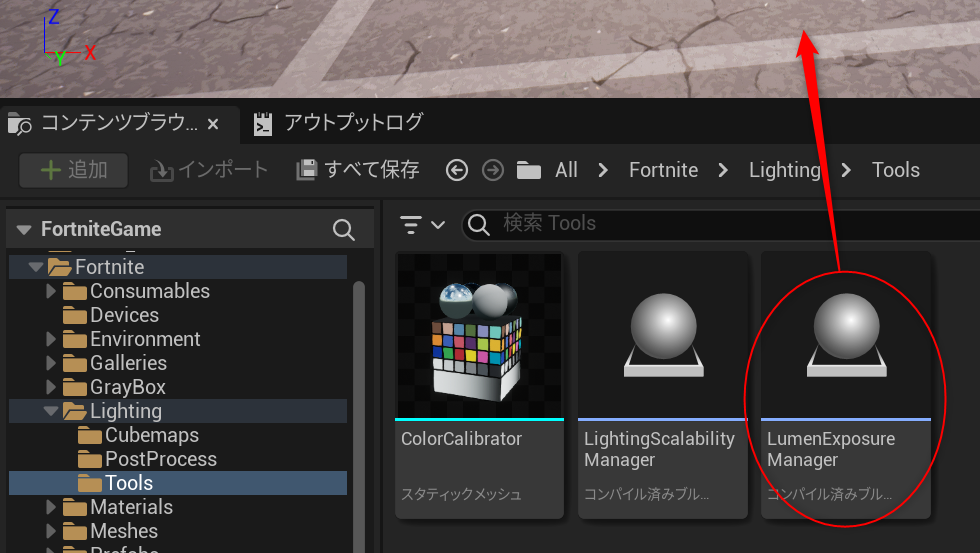Select the LightingScalabilityManager asset thumbnail
Viewport: 980px width, 553px height.
click(663, 336)
